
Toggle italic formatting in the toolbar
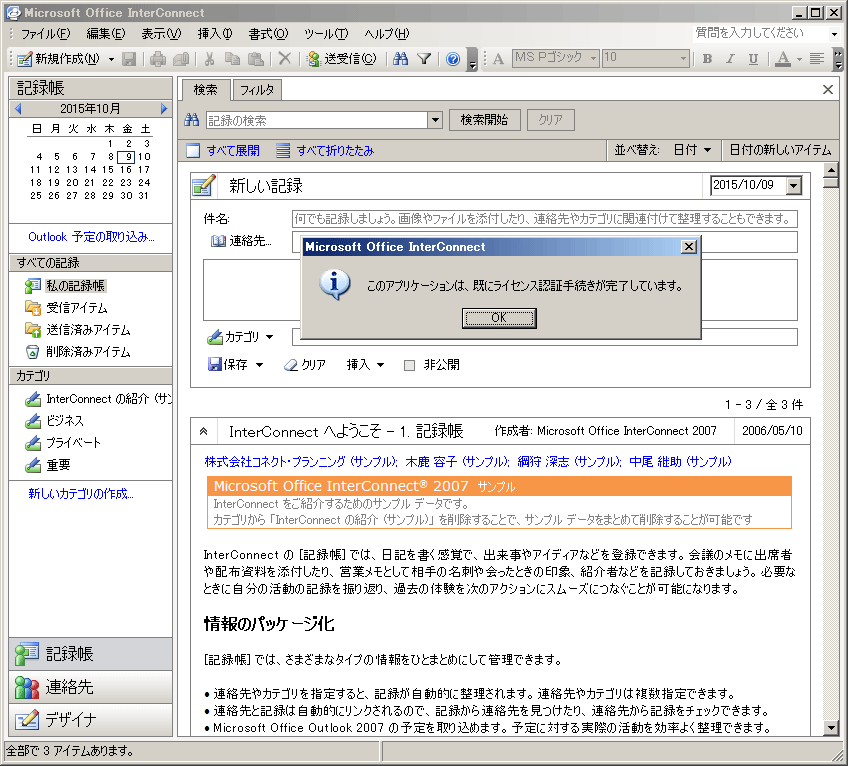[730, 58]
